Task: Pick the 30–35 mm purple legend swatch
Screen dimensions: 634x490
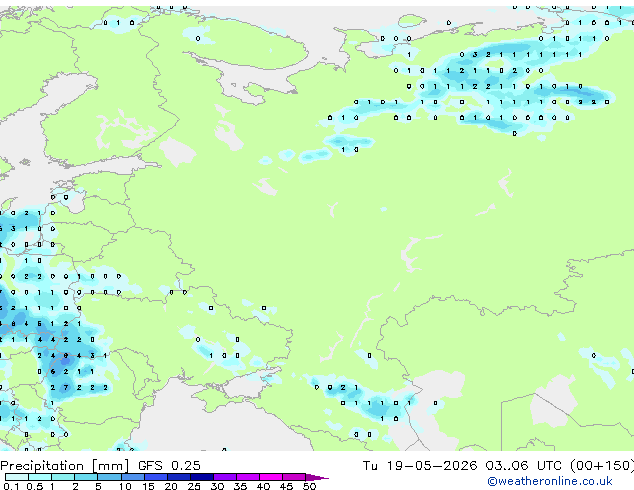Action: pyautogui.click(x=225, y=477)
